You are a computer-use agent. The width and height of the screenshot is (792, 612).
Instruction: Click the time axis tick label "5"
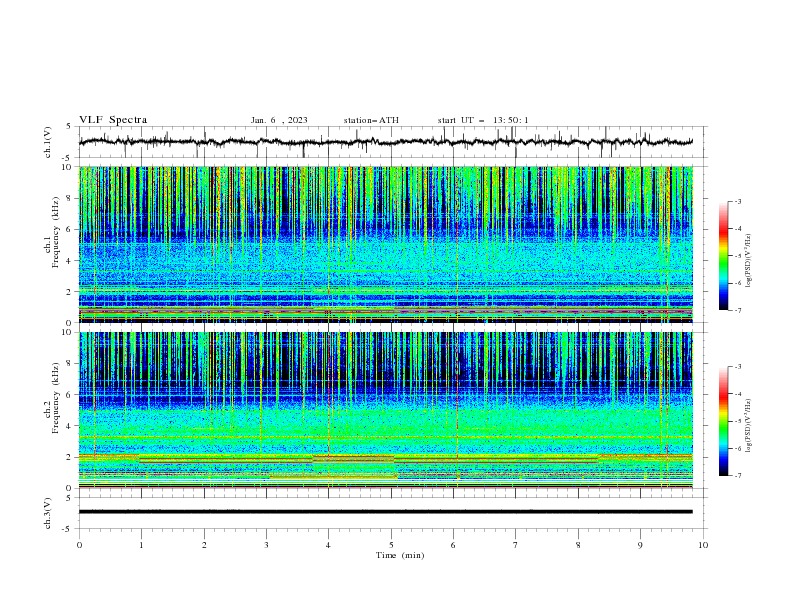[x=391, y=545]
